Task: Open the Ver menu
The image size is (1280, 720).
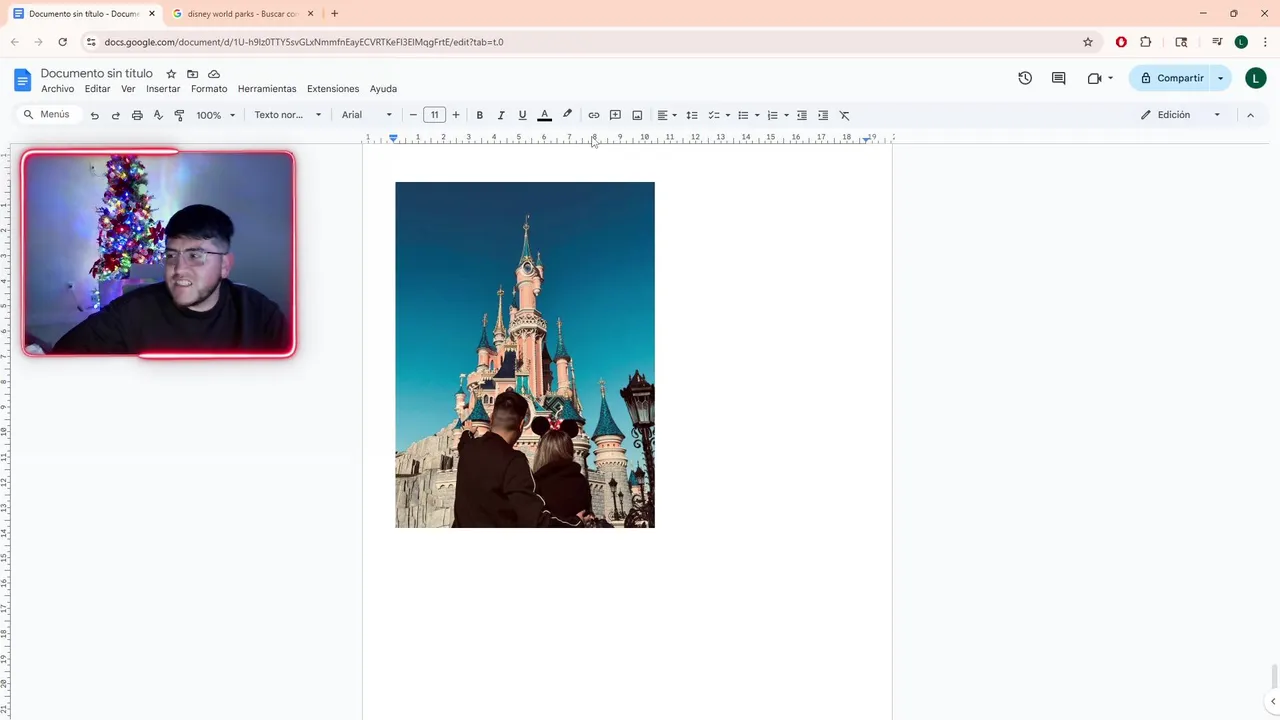Action: click(128, 89)
